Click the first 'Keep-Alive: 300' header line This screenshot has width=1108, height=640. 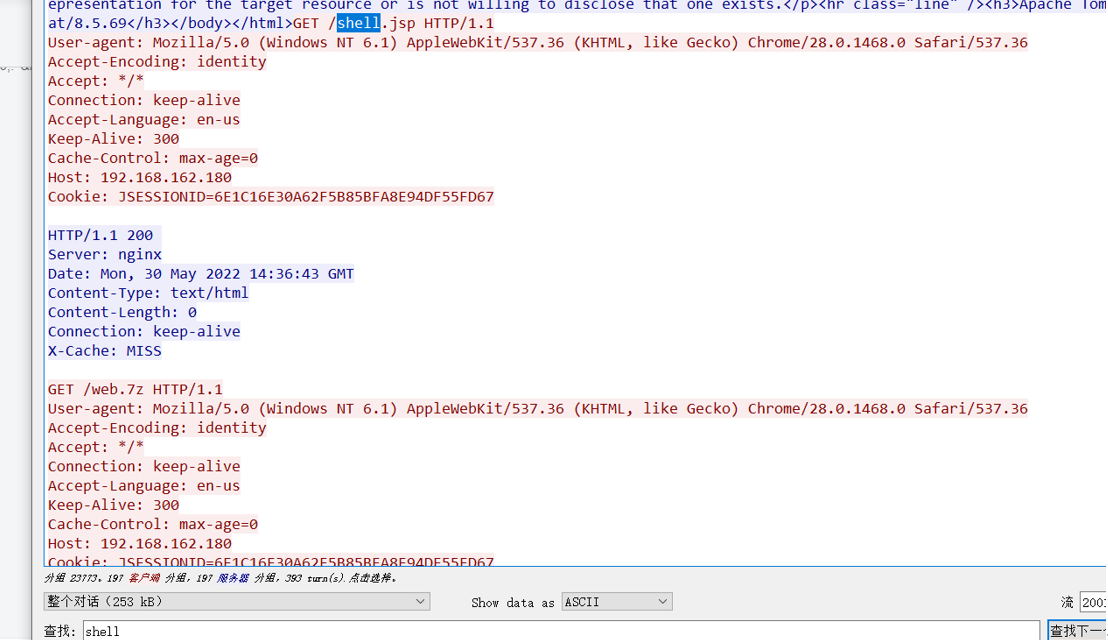(113, 139)
